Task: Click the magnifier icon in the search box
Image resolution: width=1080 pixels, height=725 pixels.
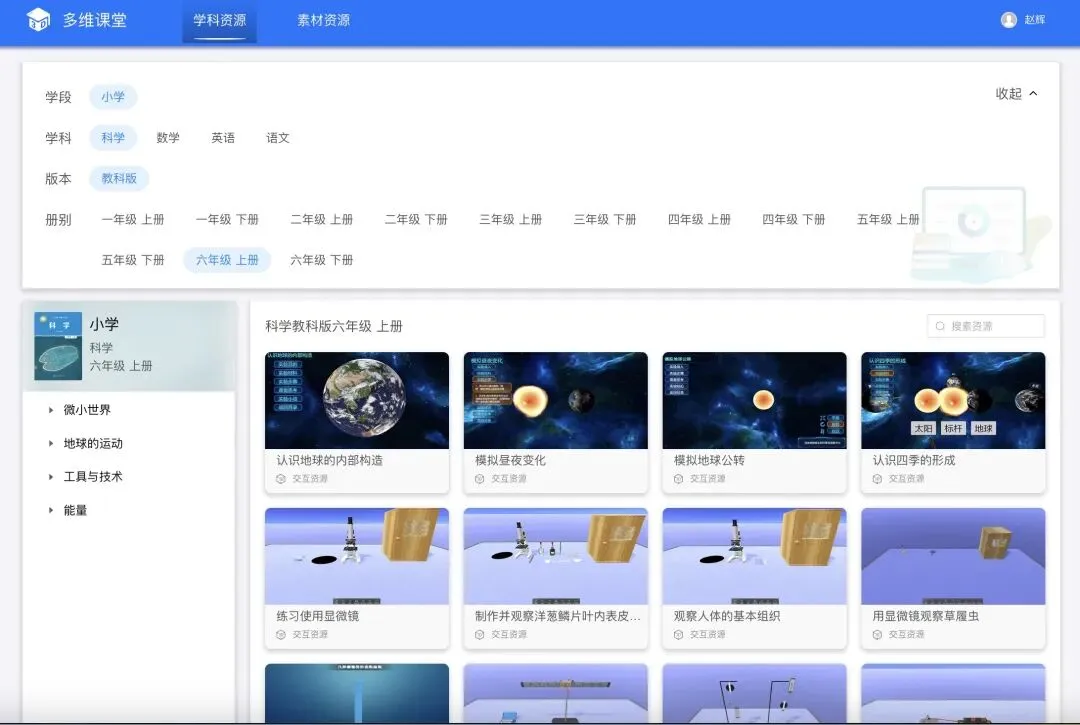Action: 940,326
